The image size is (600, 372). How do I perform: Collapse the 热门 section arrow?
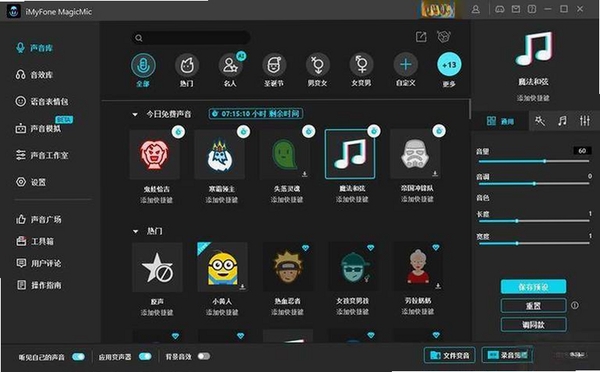[135, 231]
